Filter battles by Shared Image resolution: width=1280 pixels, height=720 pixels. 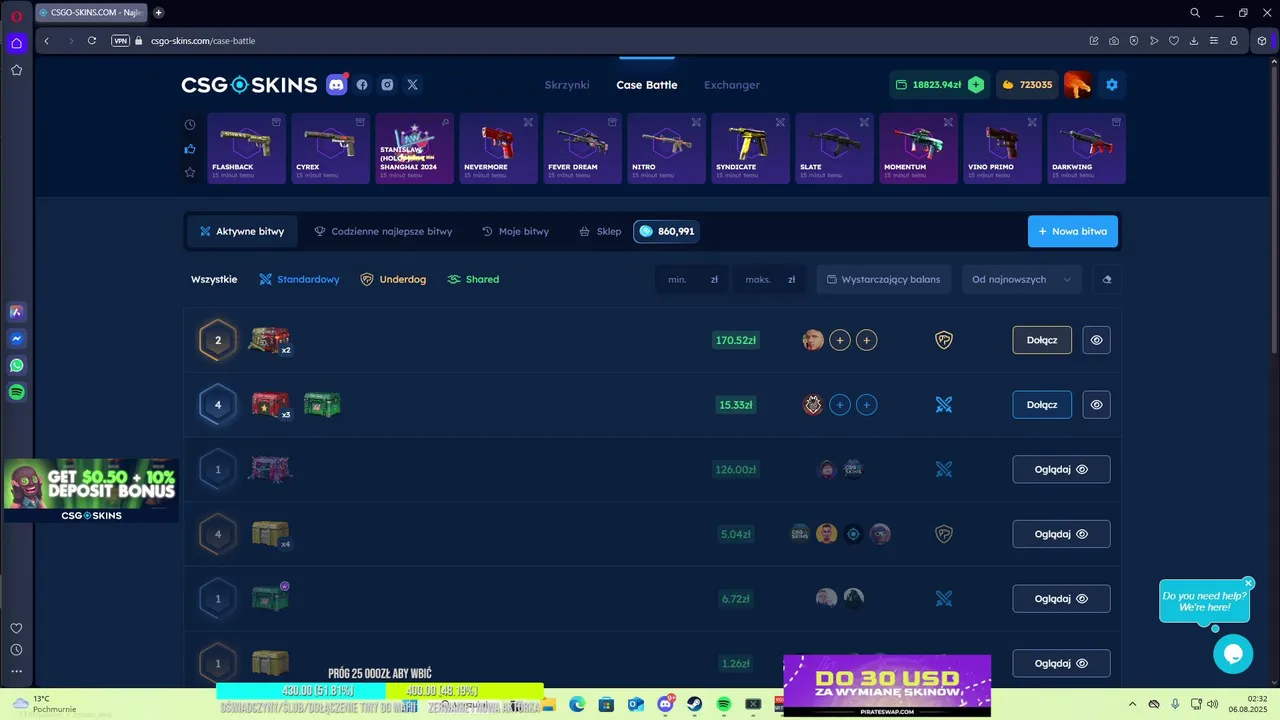click(473, 279)
